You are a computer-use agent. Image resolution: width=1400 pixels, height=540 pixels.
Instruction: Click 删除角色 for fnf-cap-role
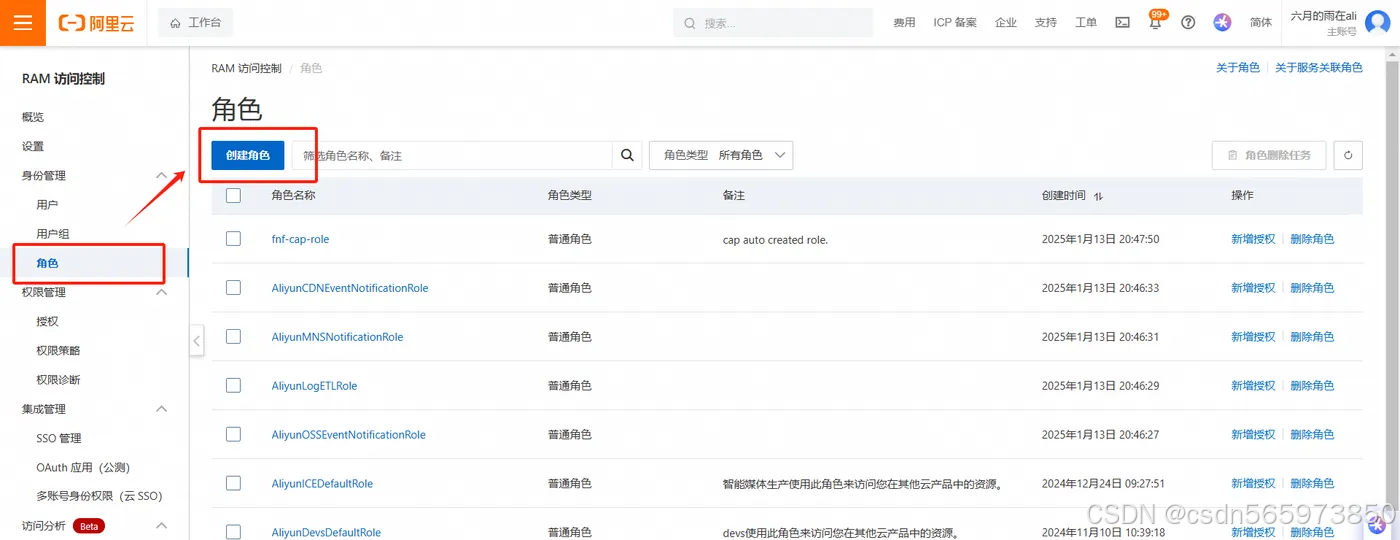click(x=1312, y=239)
